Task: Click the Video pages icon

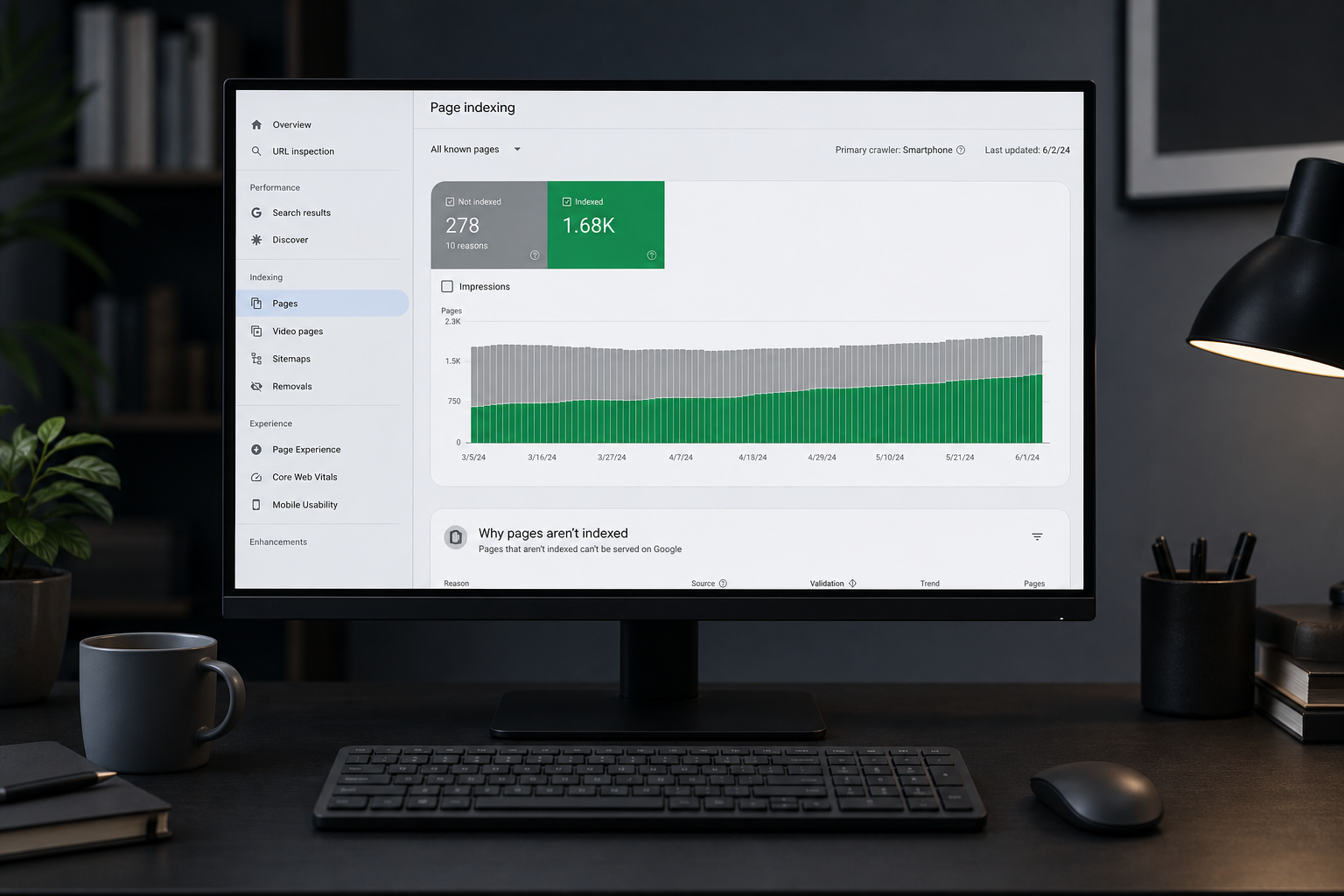Action: pyautogui.click(x=256, y=331)
